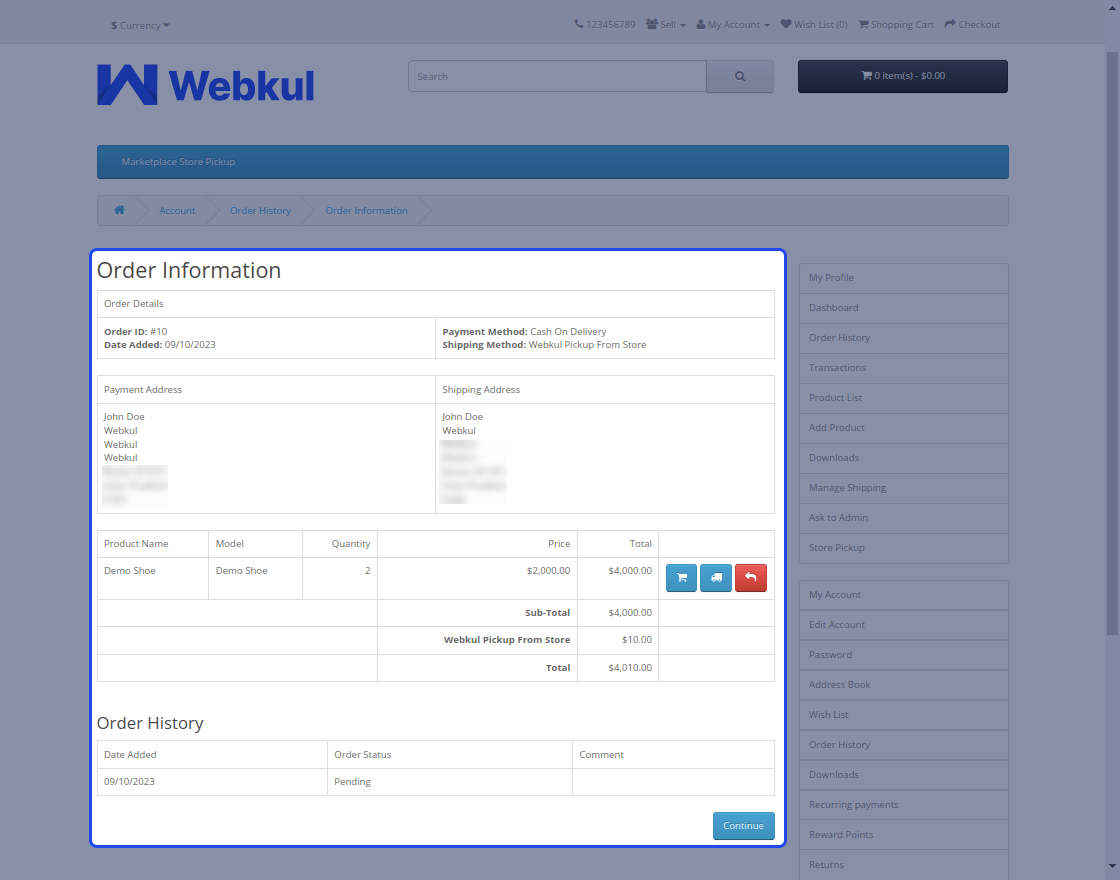Open Reward Points in sidebar
The image size is (1120, 880).
(904, 835)
